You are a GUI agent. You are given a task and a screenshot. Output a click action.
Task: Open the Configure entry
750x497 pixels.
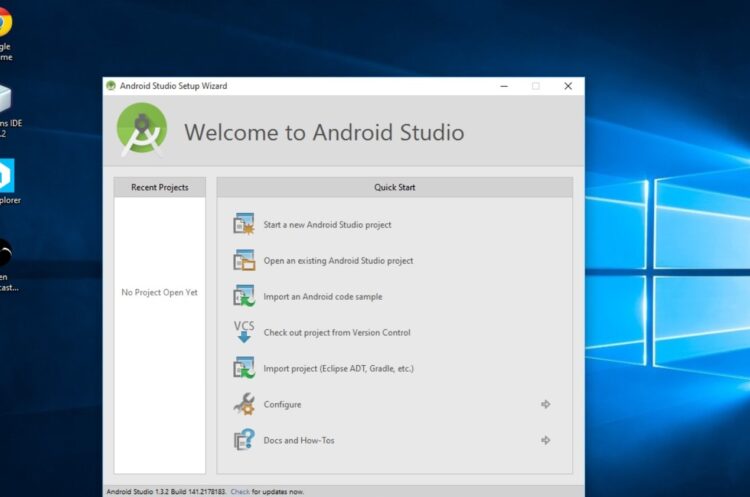[282, 404]
